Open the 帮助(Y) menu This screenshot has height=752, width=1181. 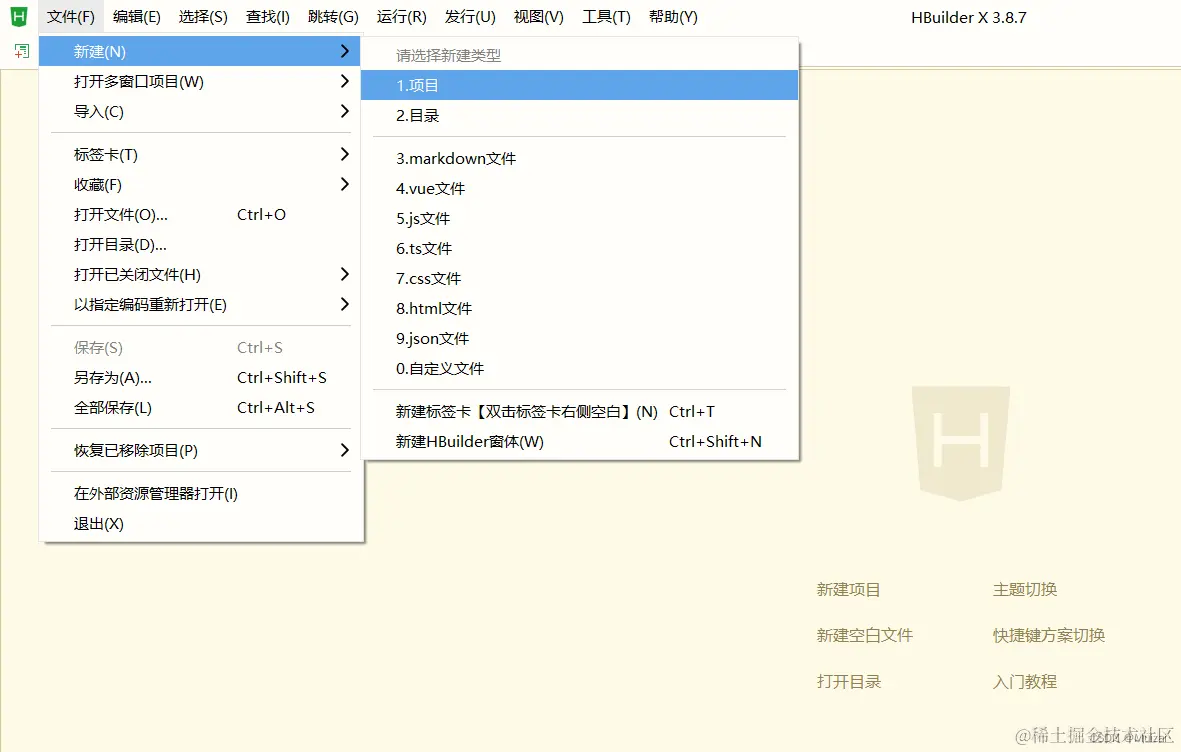coord(673,17)
